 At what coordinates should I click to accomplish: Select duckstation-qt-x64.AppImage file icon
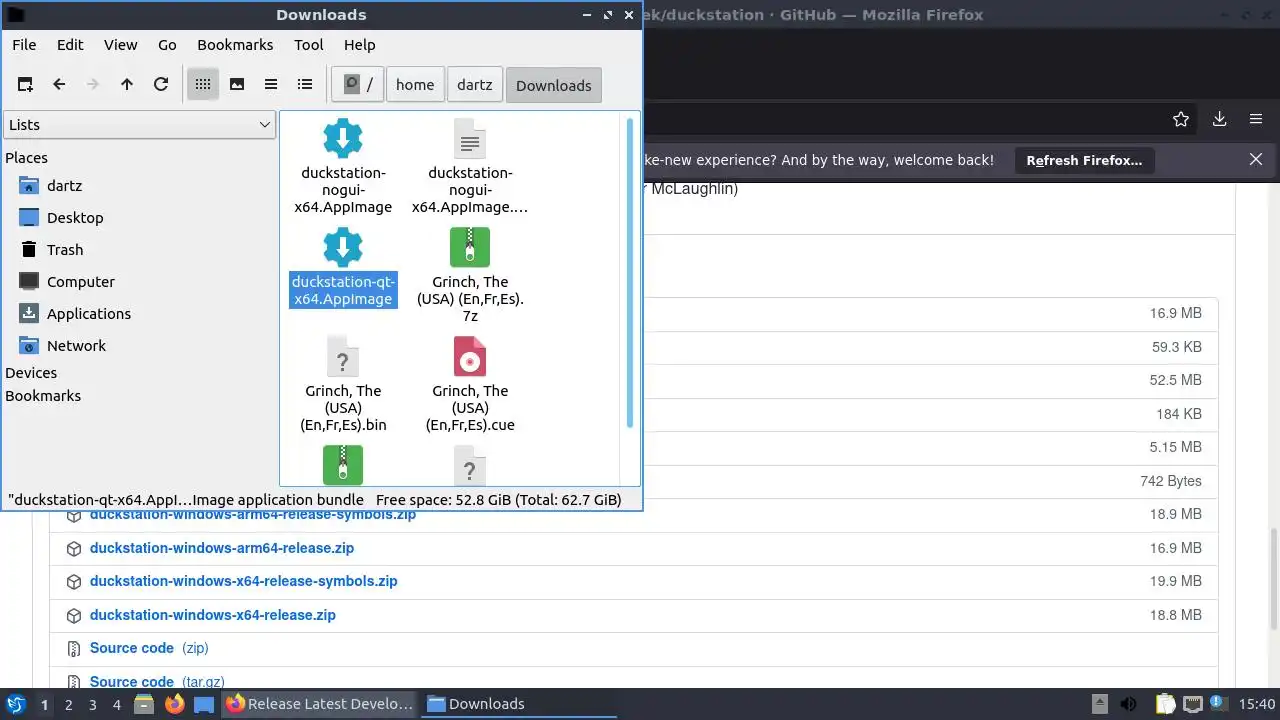pos(343,248)
